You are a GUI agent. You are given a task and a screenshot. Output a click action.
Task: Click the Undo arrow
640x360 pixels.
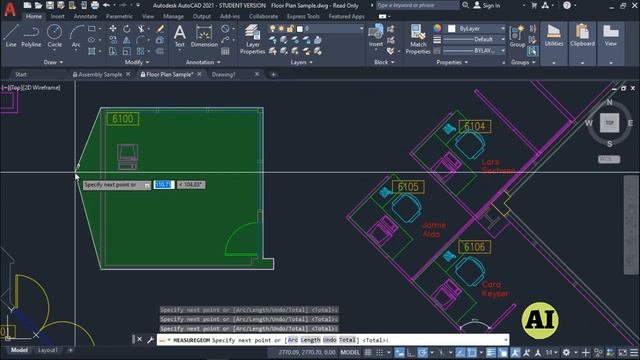[107, 5]
